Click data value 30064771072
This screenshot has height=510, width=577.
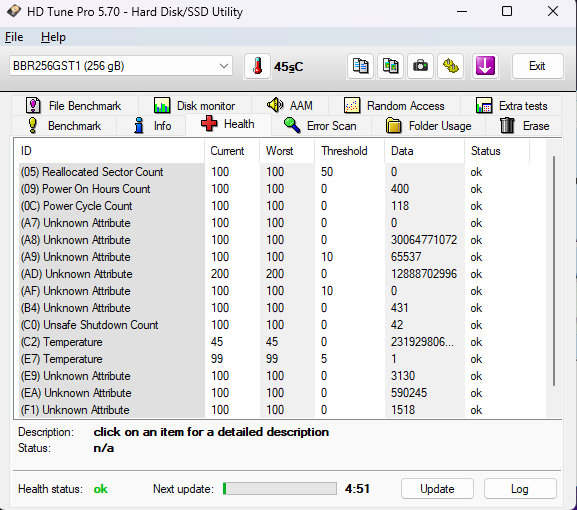(424, 240)
